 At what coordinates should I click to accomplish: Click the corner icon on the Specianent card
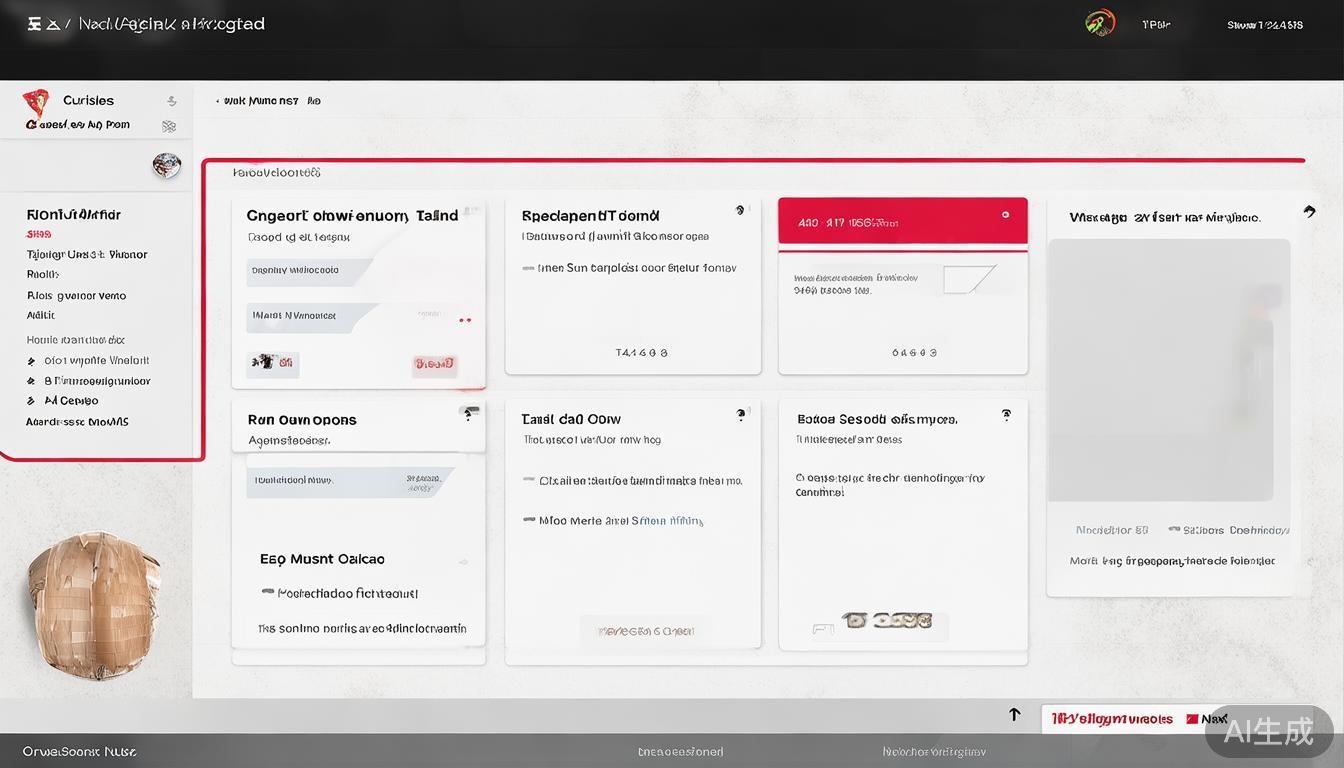(x=740, y=210)
